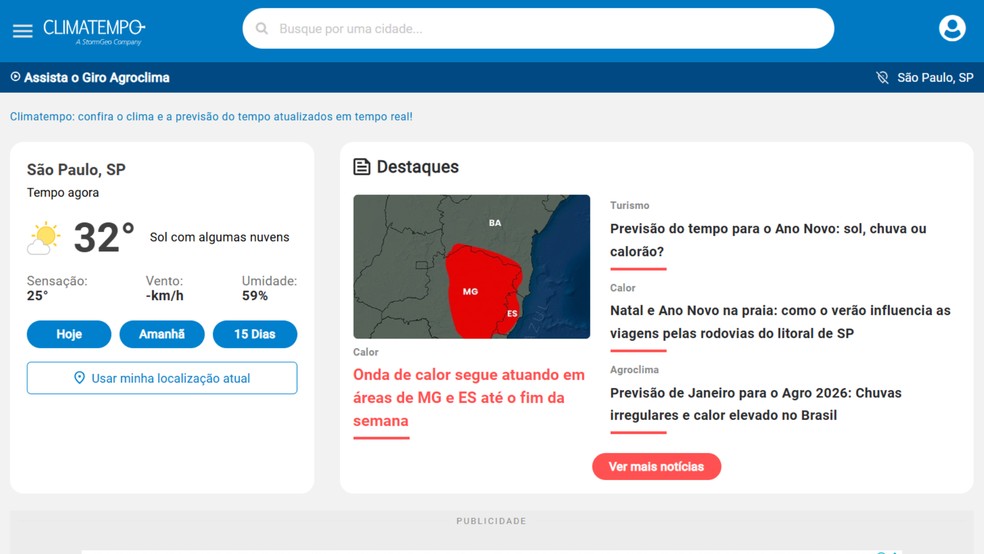Open the hamburger menu

(23, 31)
